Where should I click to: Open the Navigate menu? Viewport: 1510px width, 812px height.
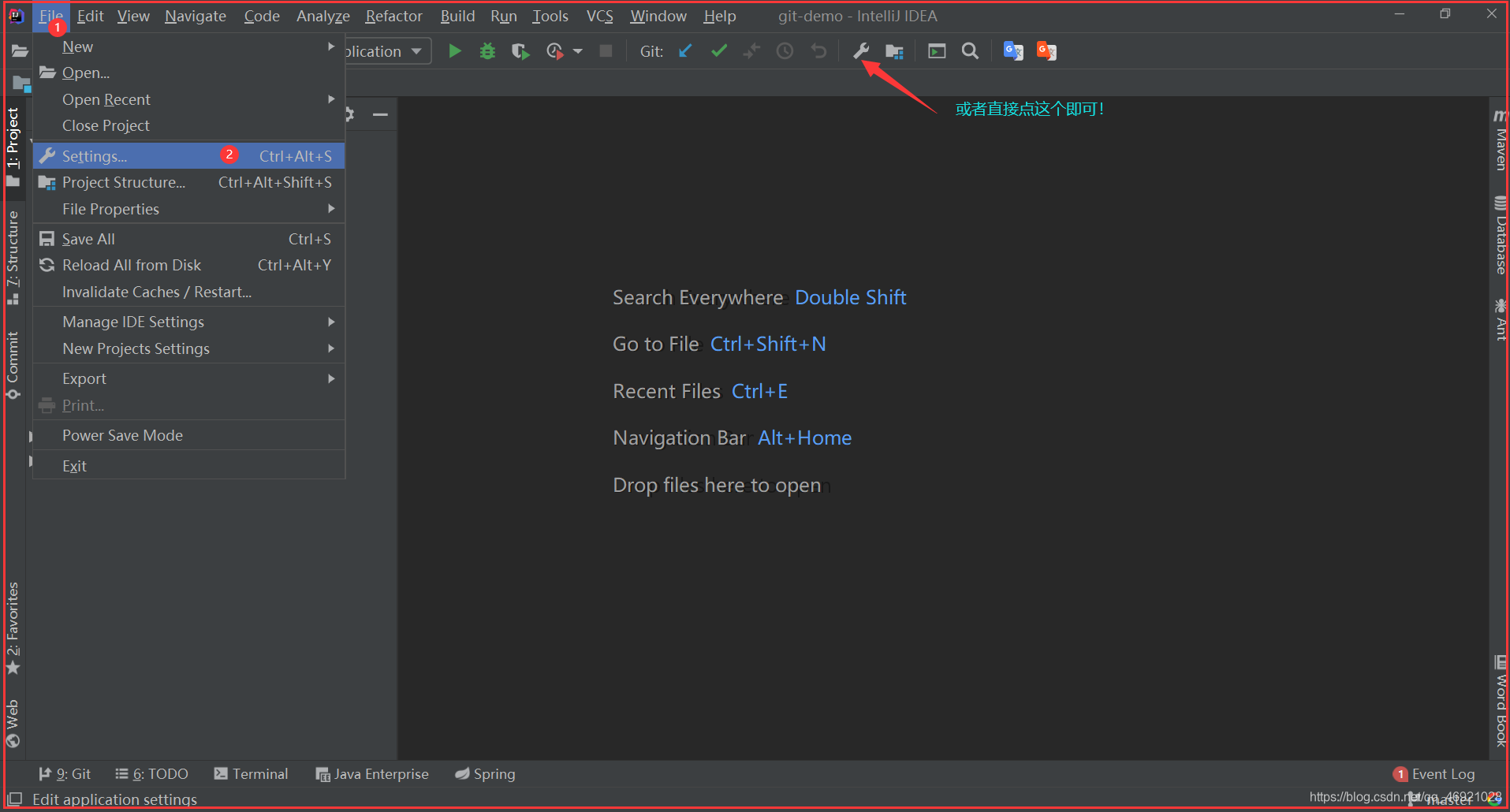(x=196, y=16)
